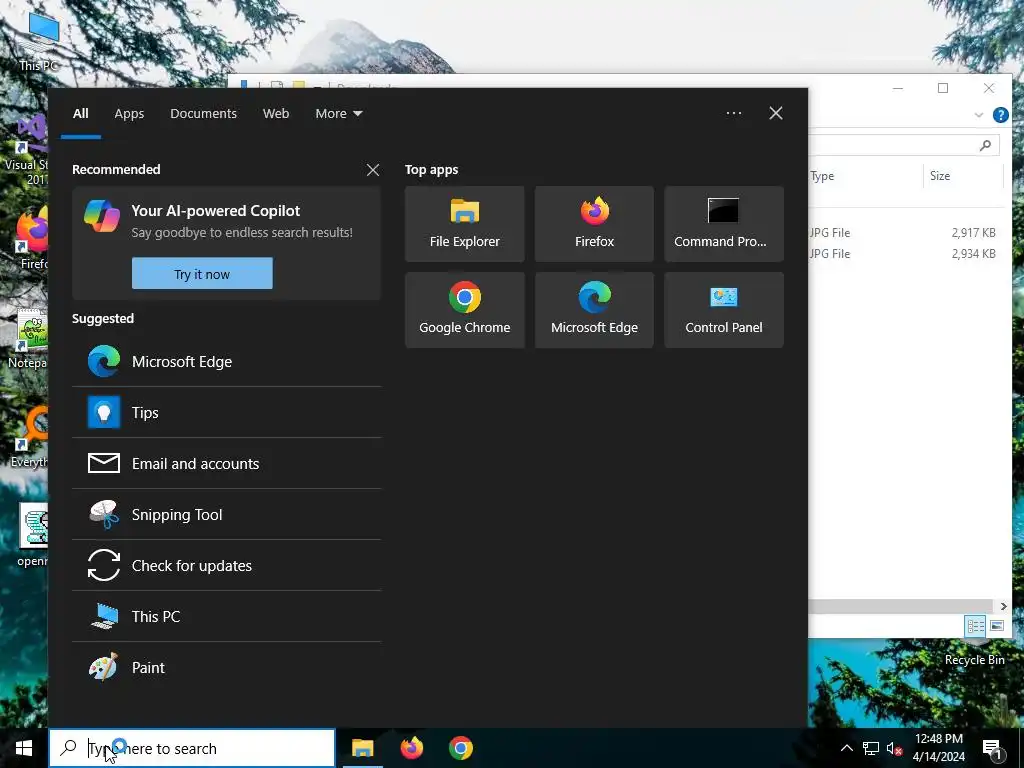Screen dimensions: 1024x768
Task: Click File Explorer help question mark icon
Action: [1000, 115]
